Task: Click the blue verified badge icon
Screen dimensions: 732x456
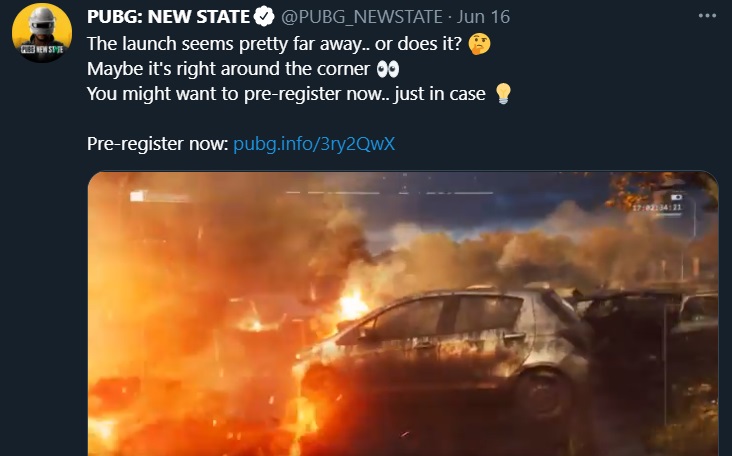Action: click(x=264, y=17)
